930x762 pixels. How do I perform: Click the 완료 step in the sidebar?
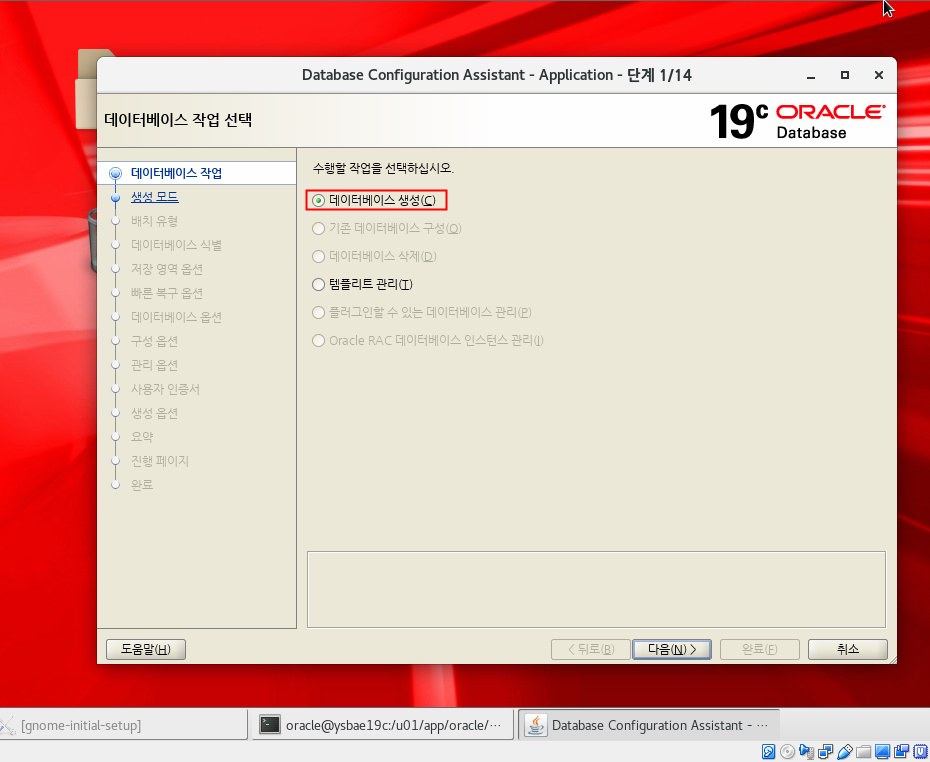tap(142, 485)
